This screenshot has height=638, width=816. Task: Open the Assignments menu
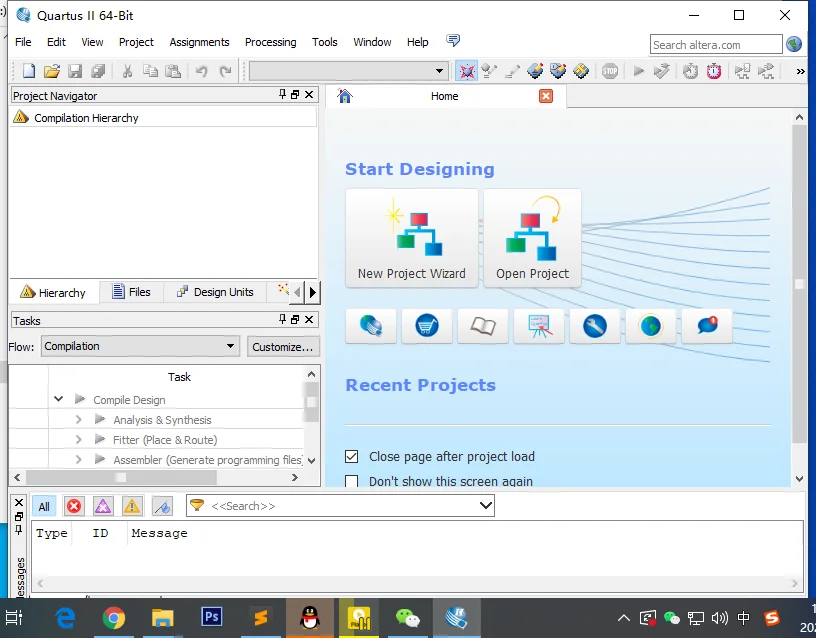[199, 42]
